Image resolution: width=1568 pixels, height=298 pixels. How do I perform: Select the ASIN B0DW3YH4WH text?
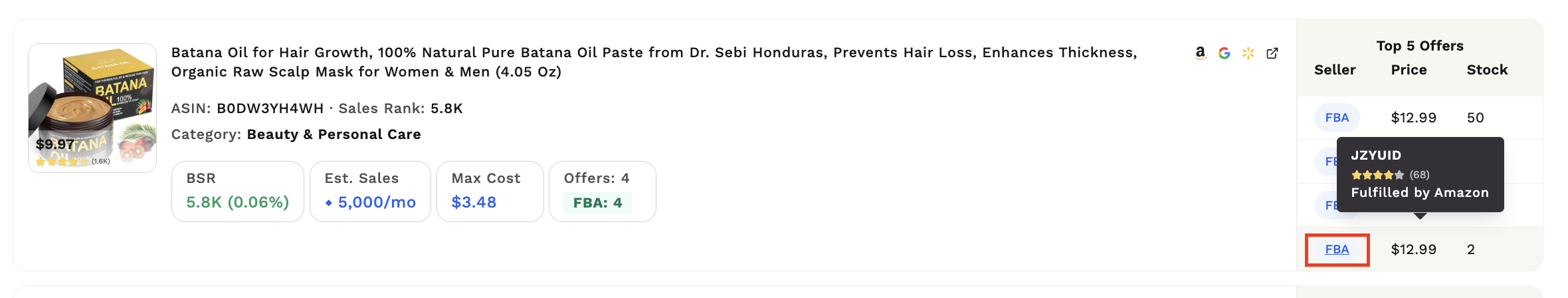click(270, 108)
